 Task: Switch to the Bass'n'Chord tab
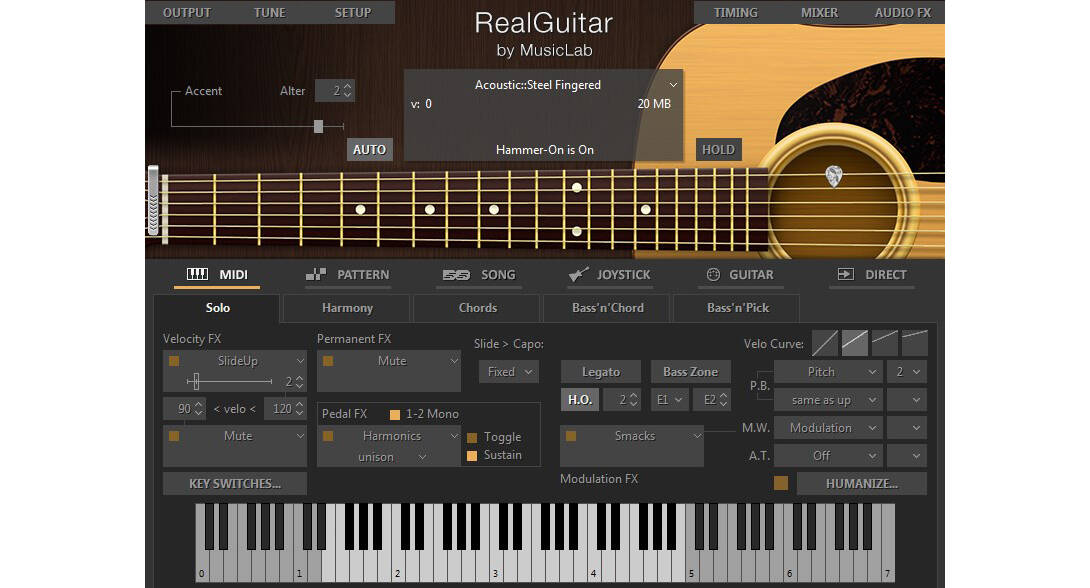click(x=608, y=308)
